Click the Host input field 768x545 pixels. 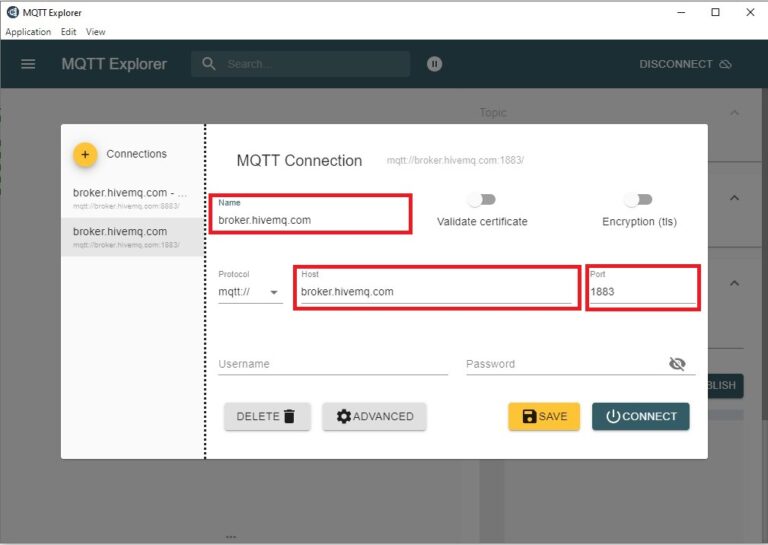point(435,292)
